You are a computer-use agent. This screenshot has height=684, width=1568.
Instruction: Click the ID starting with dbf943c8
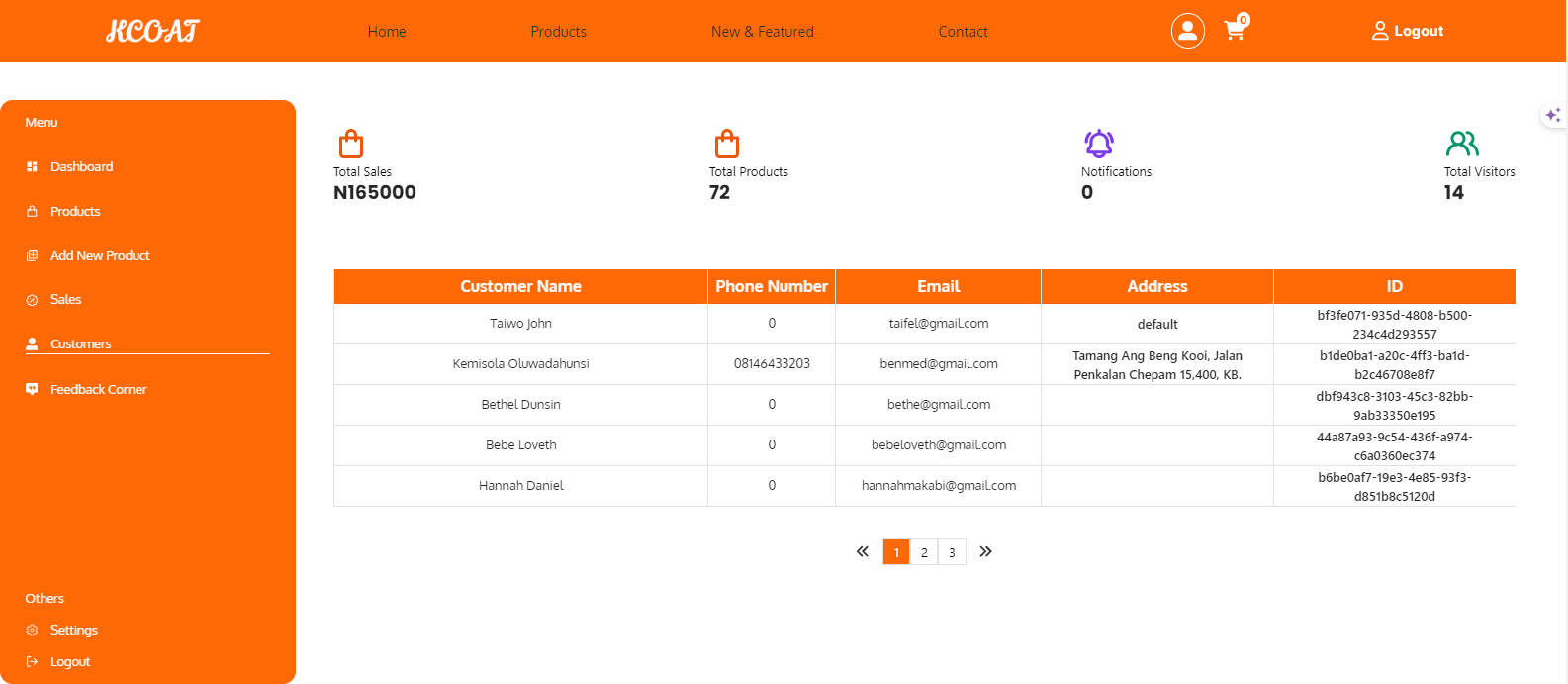point(1395,406)
